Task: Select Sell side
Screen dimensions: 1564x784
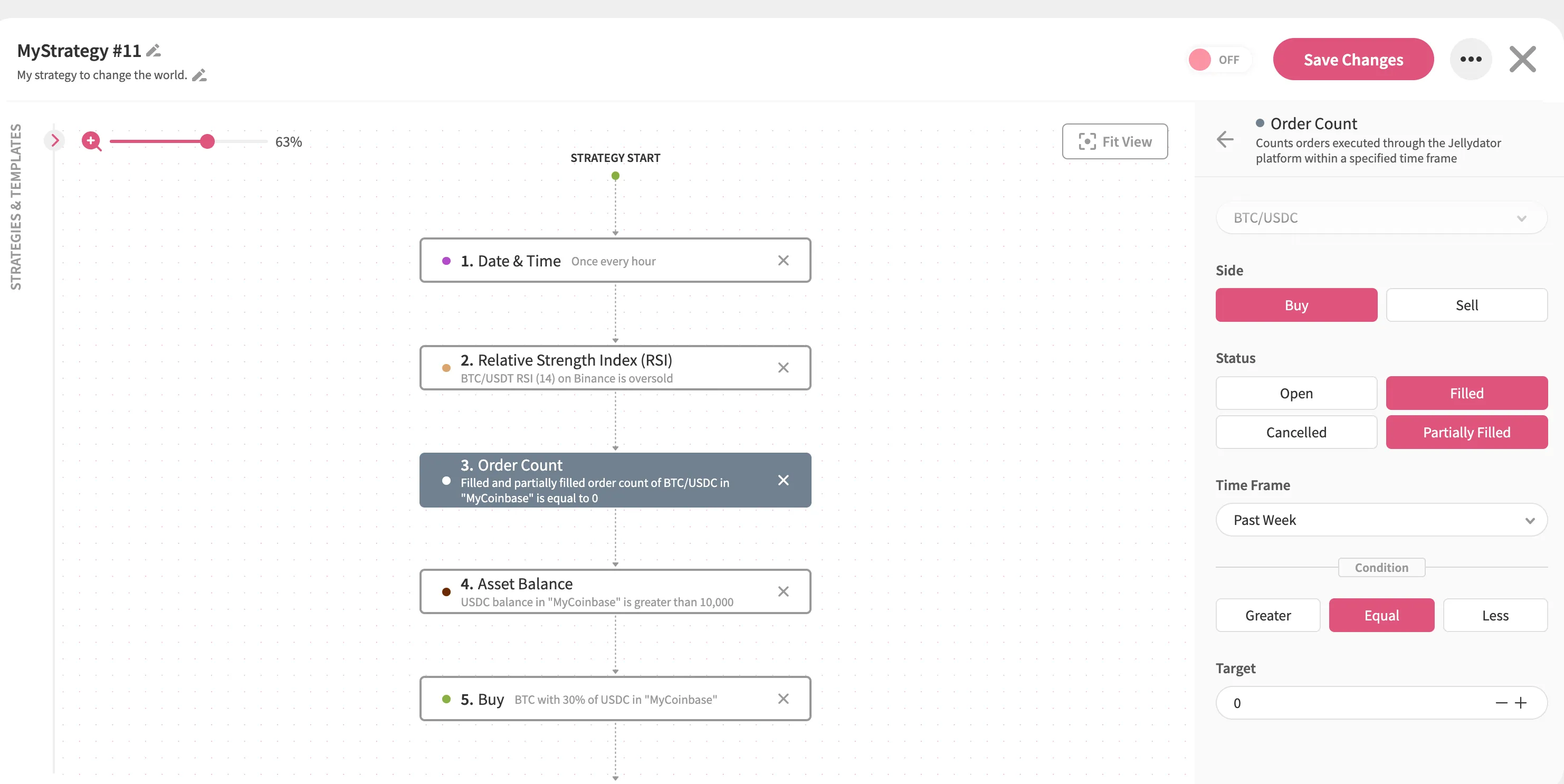Action: (x=1466, y=305)
